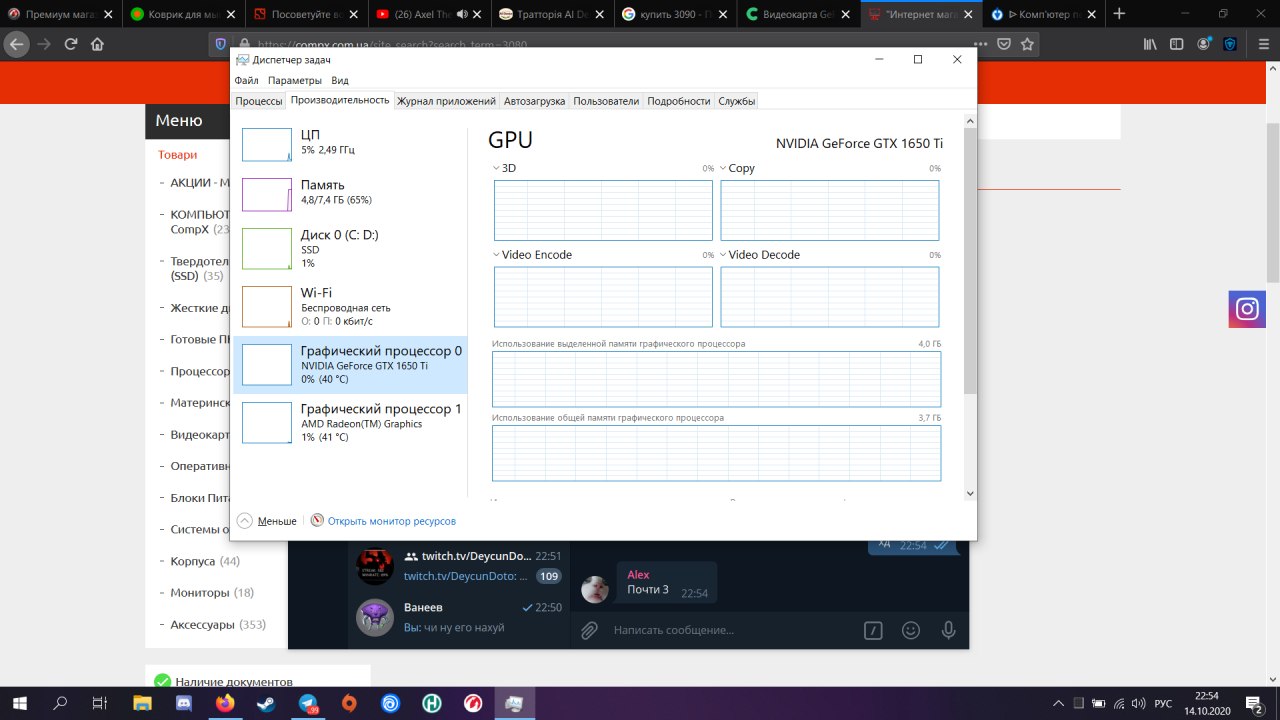The width and height of the screenshot is (1280, 720).
Task: Open the Copy engine dropdown
Action: pos(723,168)
